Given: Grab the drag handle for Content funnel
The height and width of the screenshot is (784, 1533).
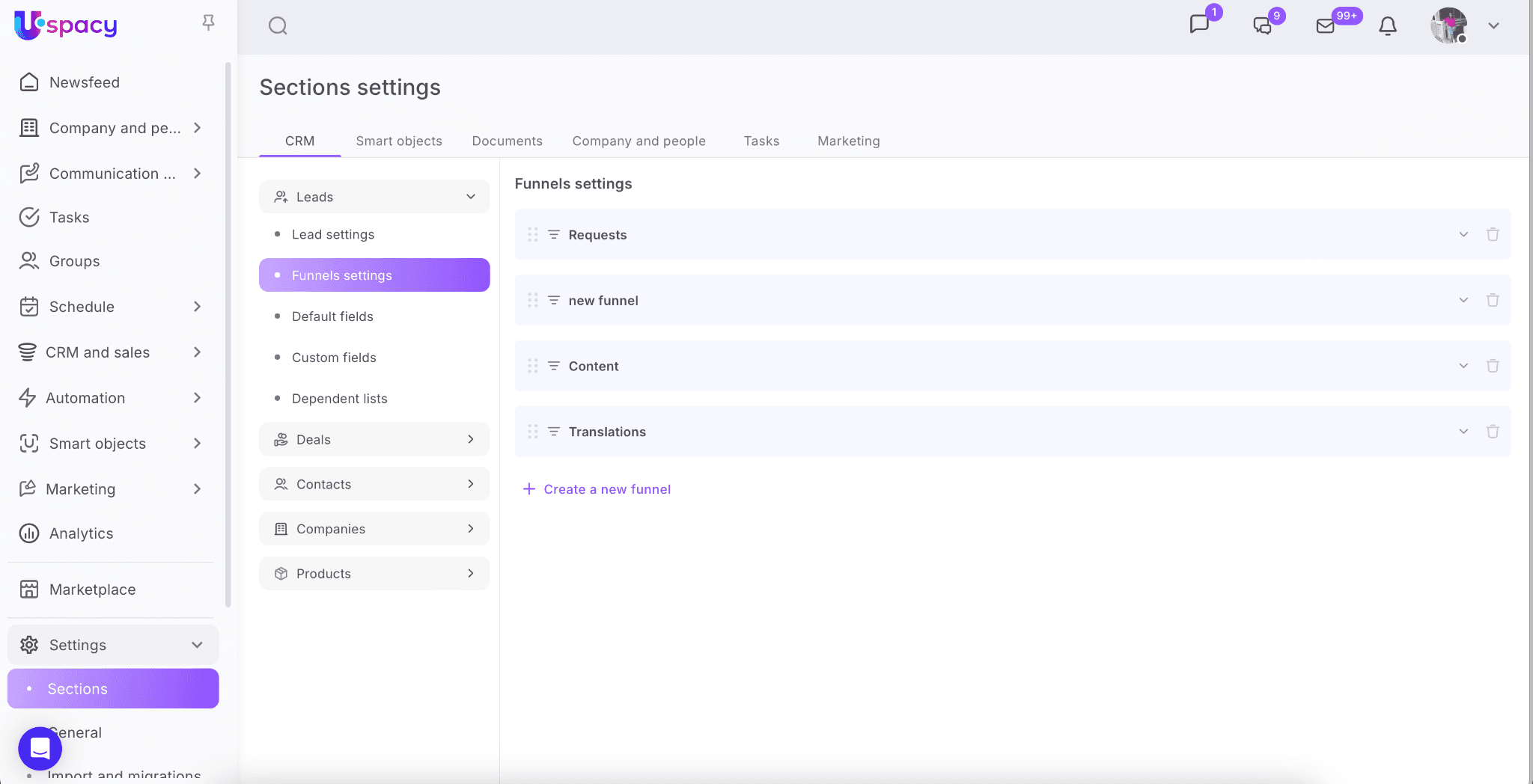Looking at the screenshot, I should (x=532, y=366).
